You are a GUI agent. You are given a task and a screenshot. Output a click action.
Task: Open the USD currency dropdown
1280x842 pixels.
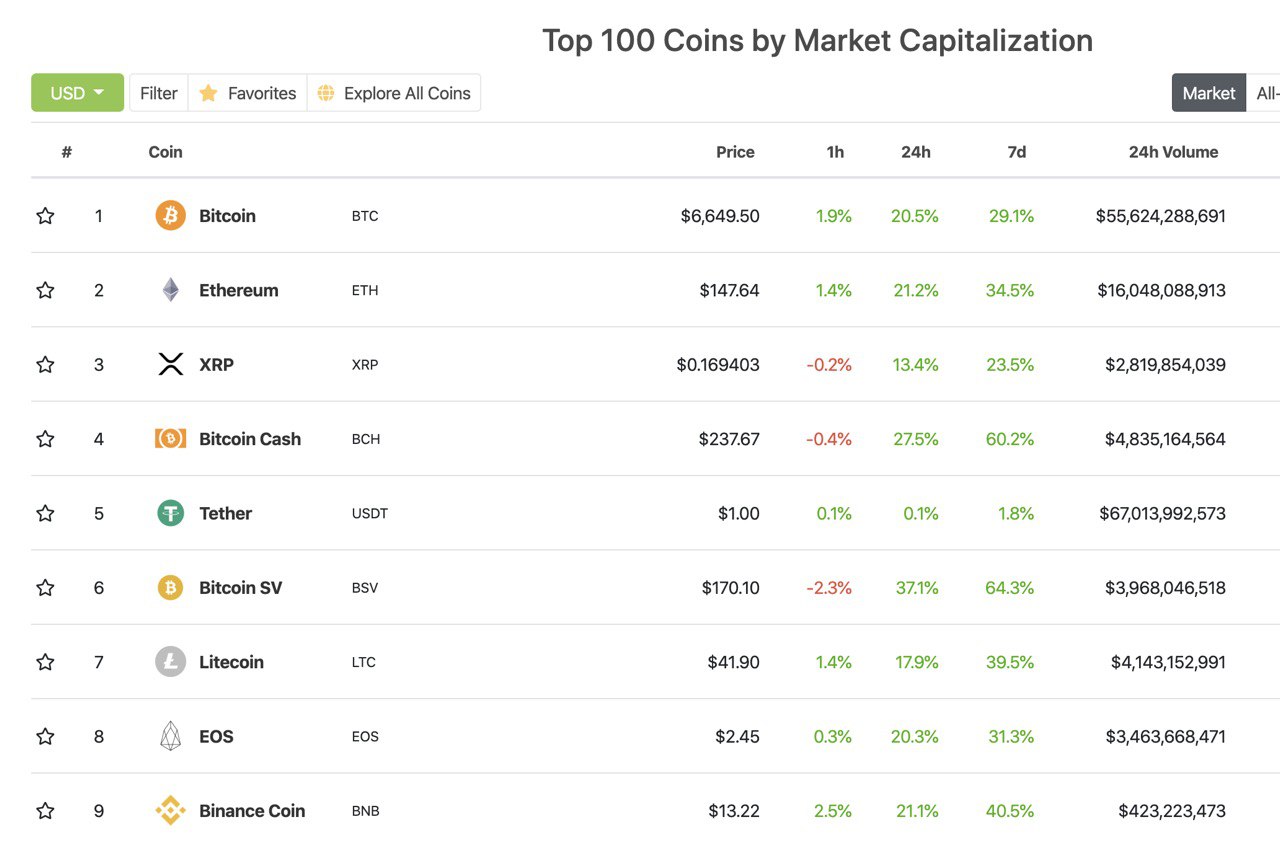tap(77, 93)
